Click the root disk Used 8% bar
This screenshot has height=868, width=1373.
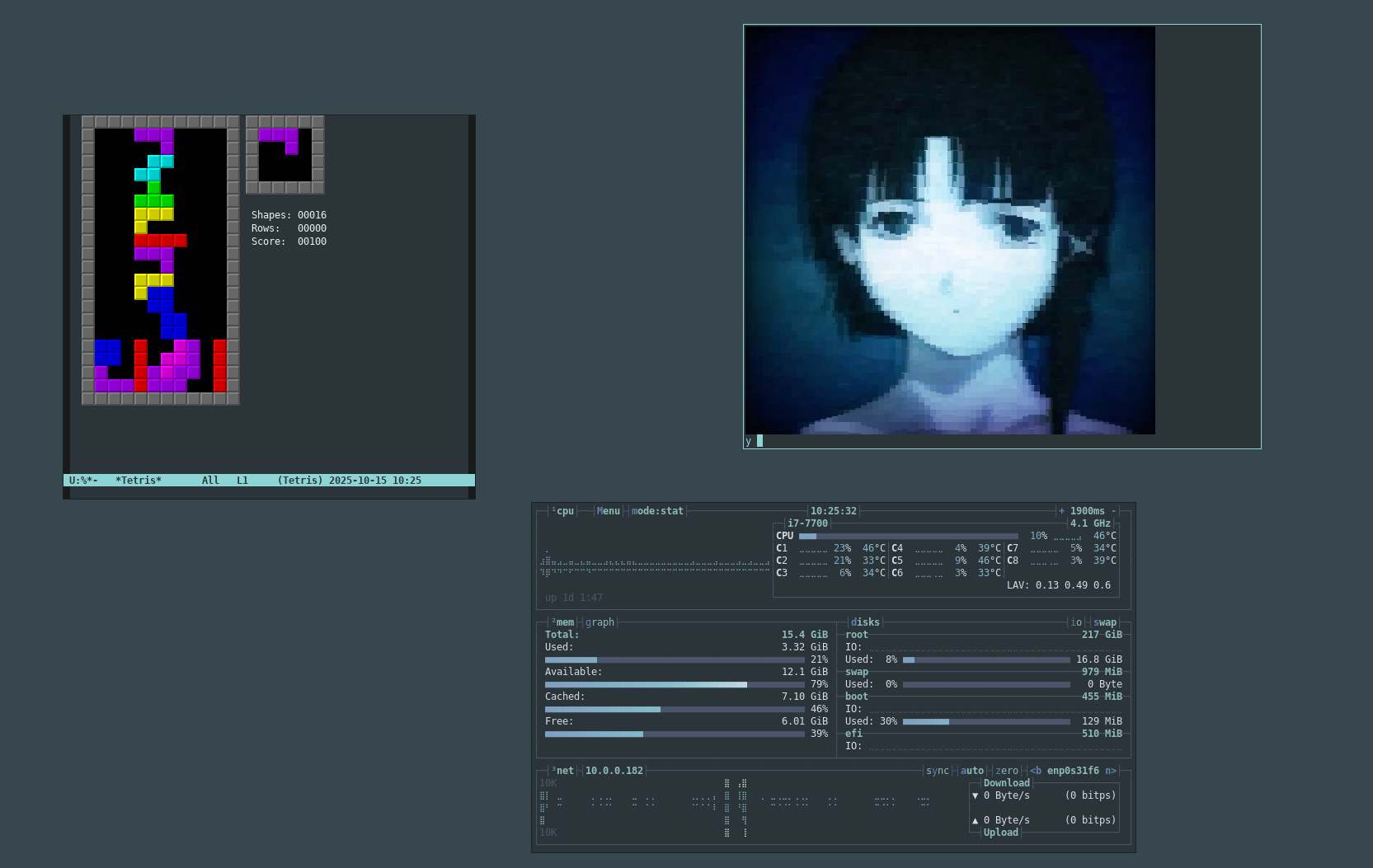[986, 659]
